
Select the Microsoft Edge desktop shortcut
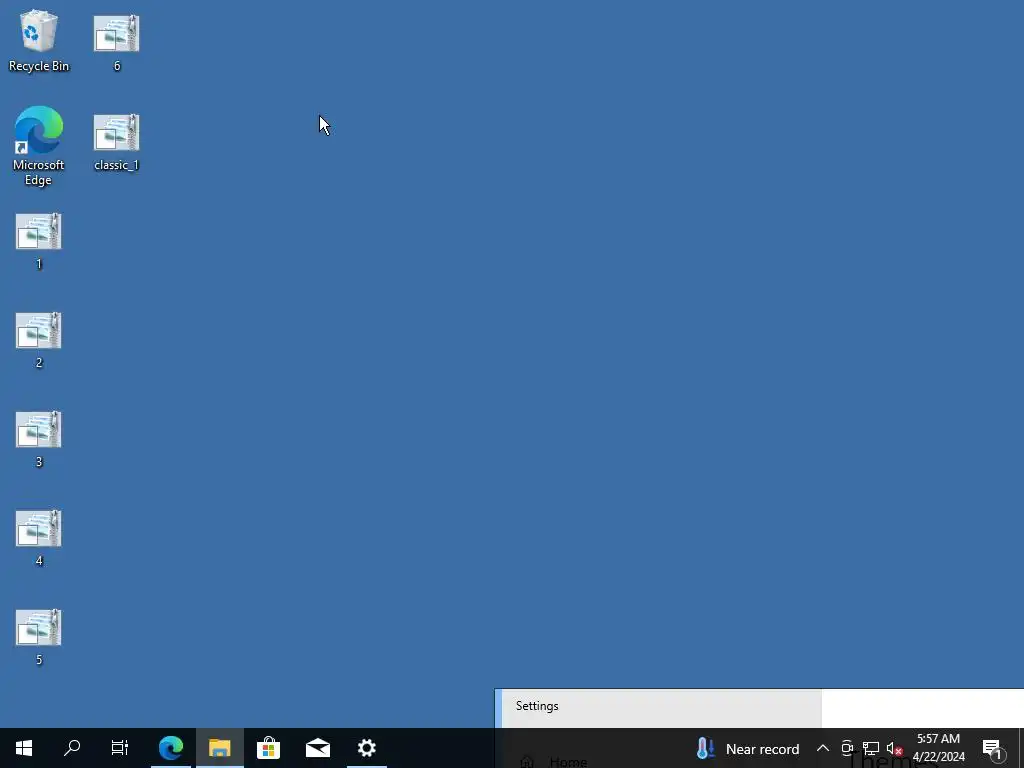tap(39, 146)
